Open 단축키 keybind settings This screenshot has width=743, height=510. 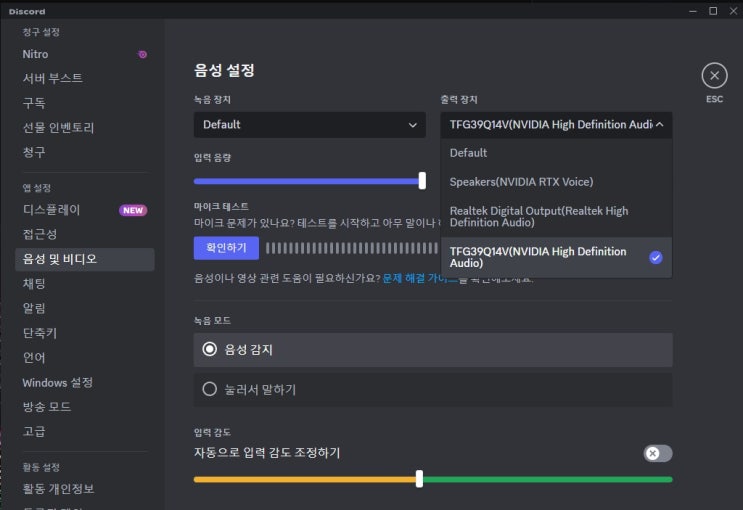pos(84,333)
